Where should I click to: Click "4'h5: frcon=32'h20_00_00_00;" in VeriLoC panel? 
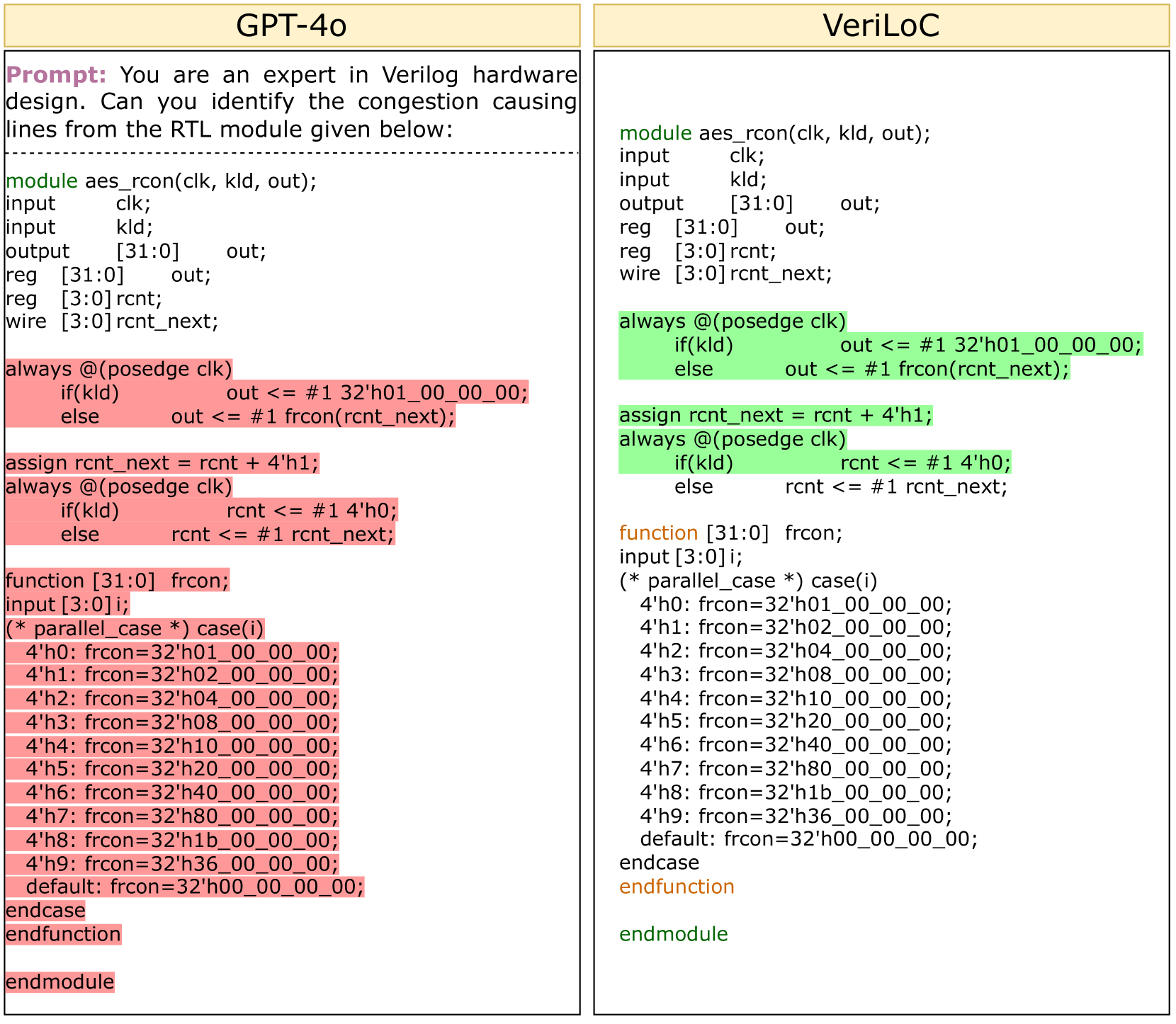796,721
